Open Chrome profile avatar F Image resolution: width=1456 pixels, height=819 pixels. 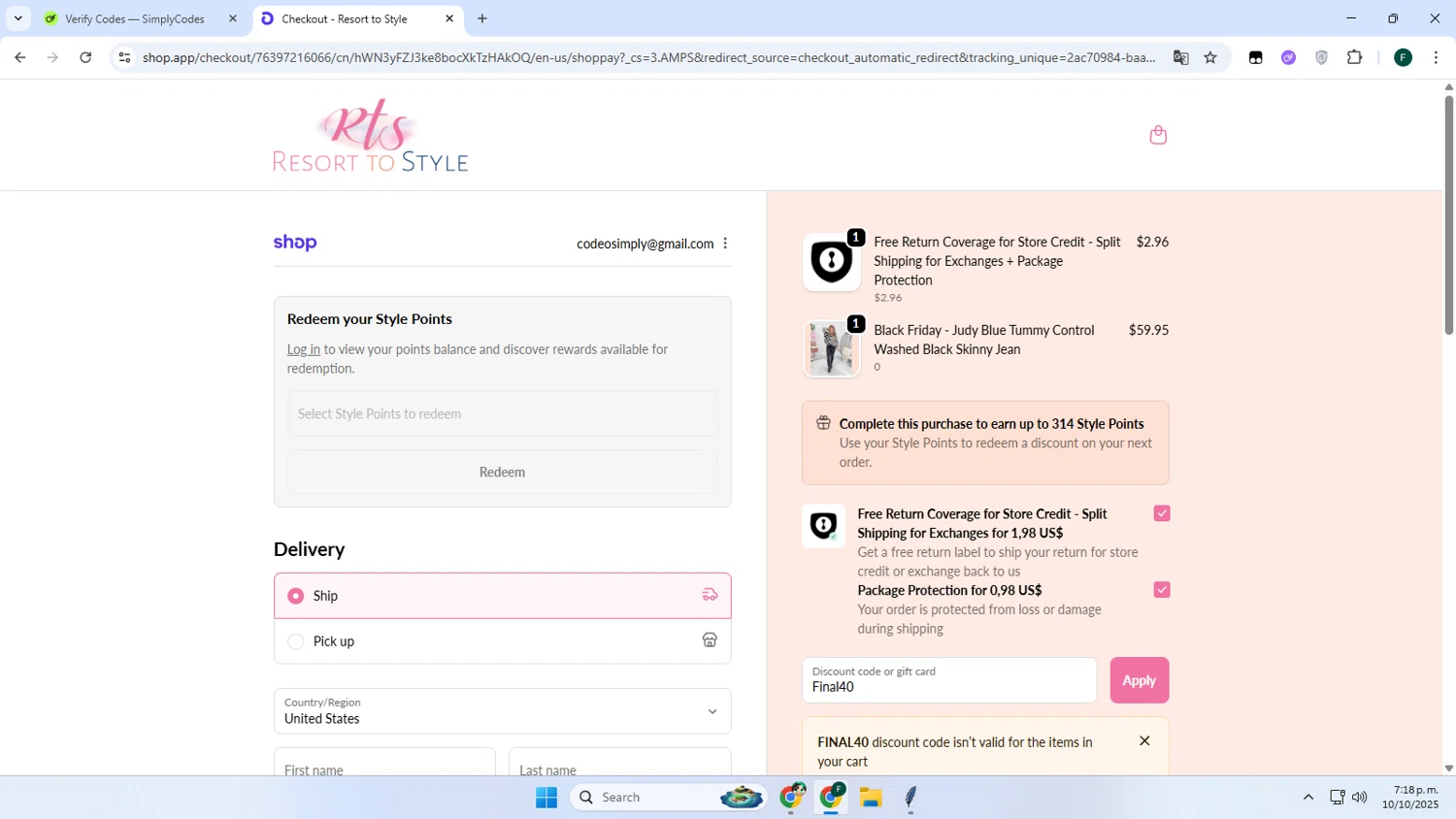(x=1403, y=57)
